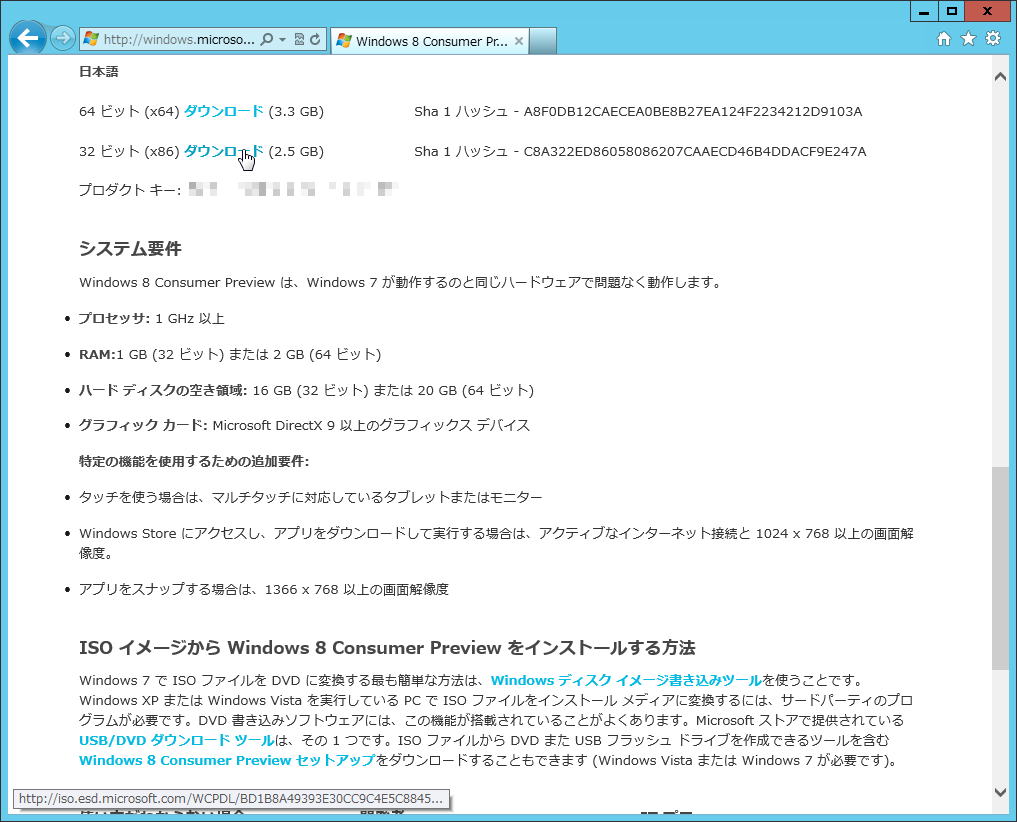Viewport: 1017px width, 822px height.
Task: Click the 日本語 language label
Action: [x=99, y=71]
